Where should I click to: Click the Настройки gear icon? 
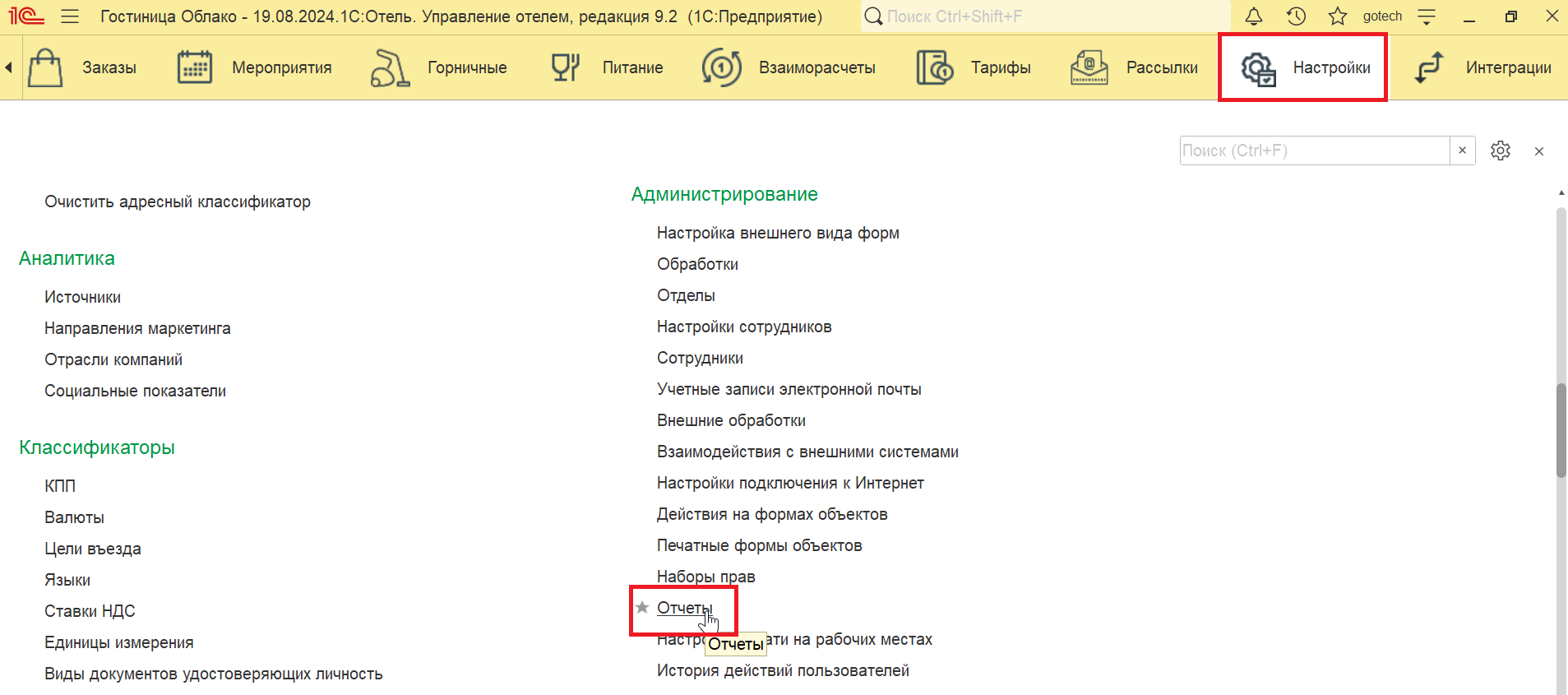coord(1258,68)
